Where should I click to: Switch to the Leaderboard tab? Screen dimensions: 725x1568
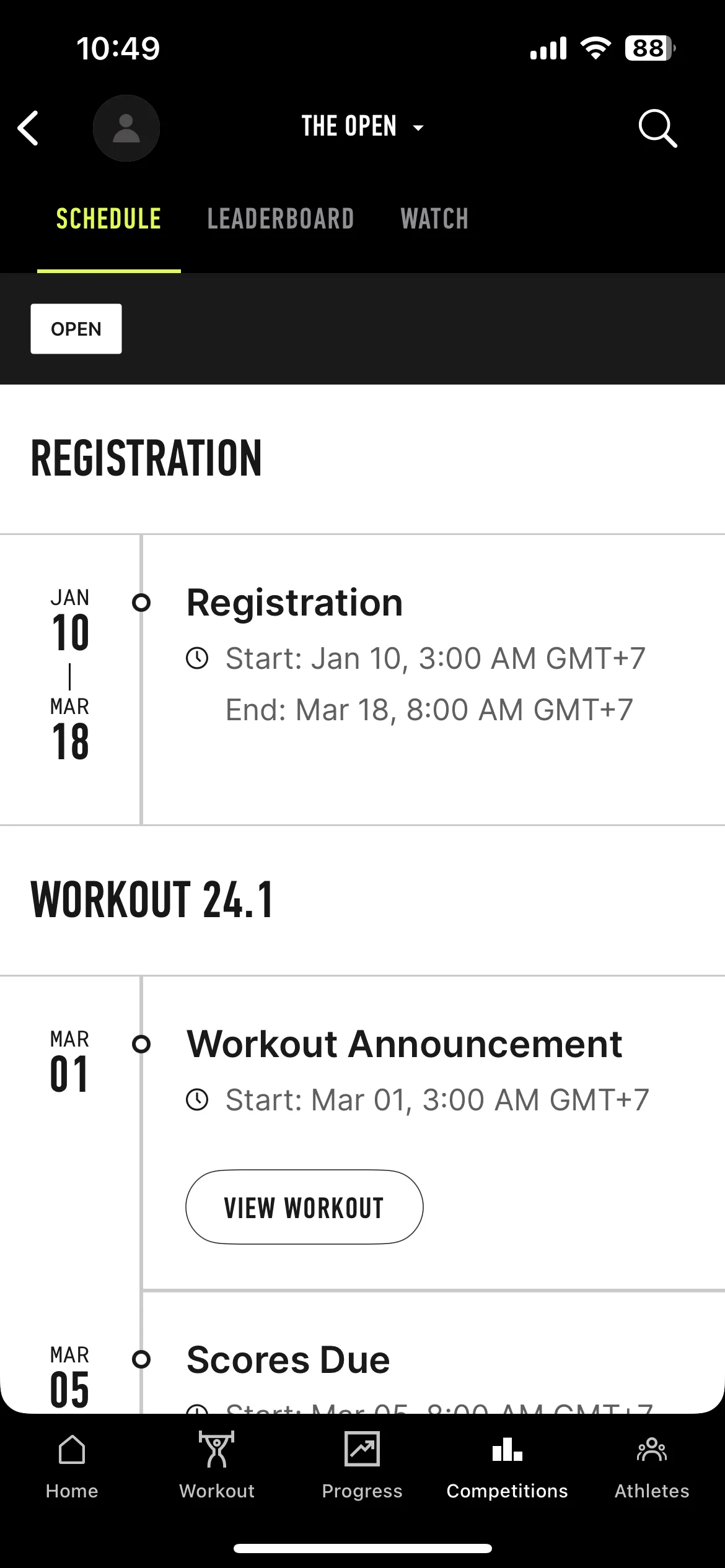[x=280, y=219]
